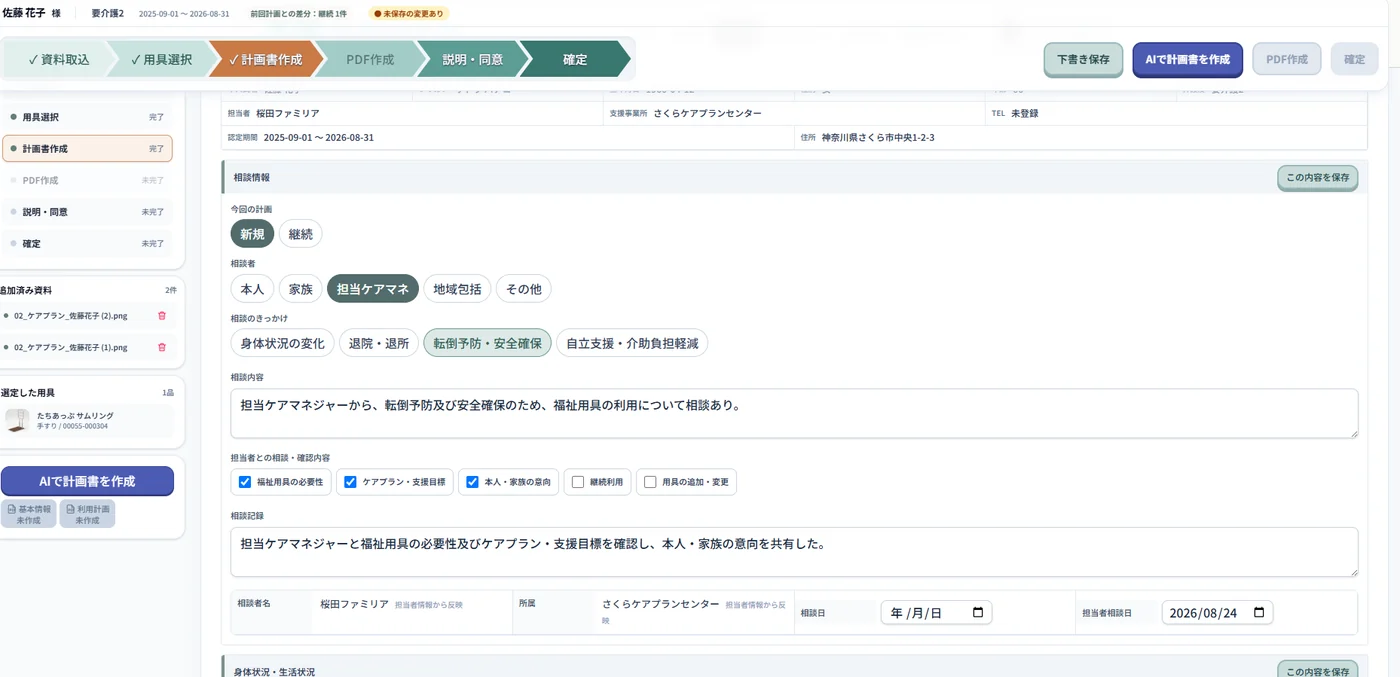The width and height of the screenshot is (1400, 677).
Task: Enable the 継続利用 checkbox
Action: tap(578, 482)
